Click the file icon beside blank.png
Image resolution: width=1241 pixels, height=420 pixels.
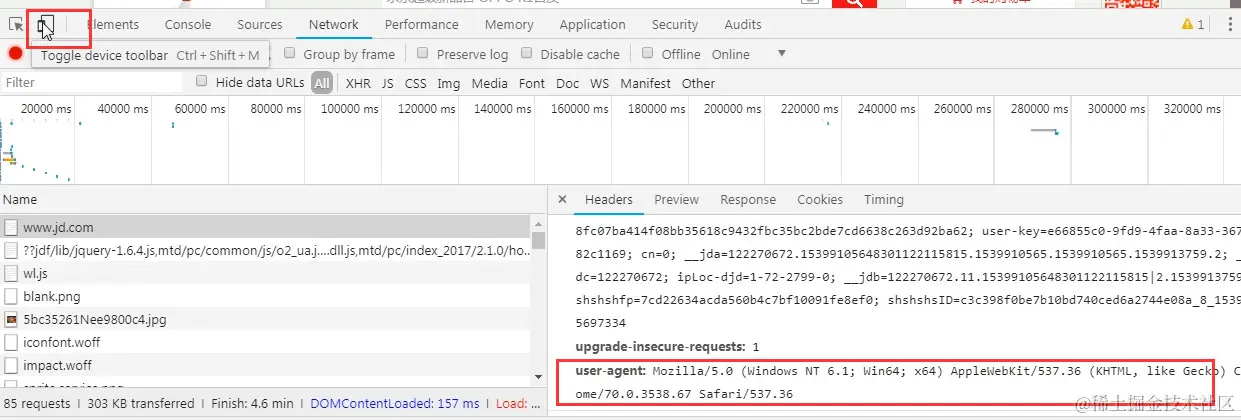(x=11, y=296)
